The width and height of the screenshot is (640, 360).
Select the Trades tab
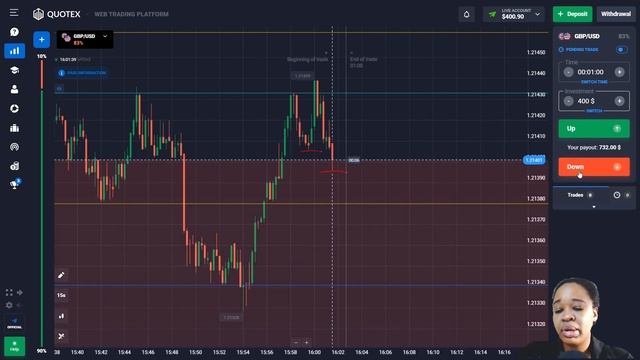(x=580, y=195)
